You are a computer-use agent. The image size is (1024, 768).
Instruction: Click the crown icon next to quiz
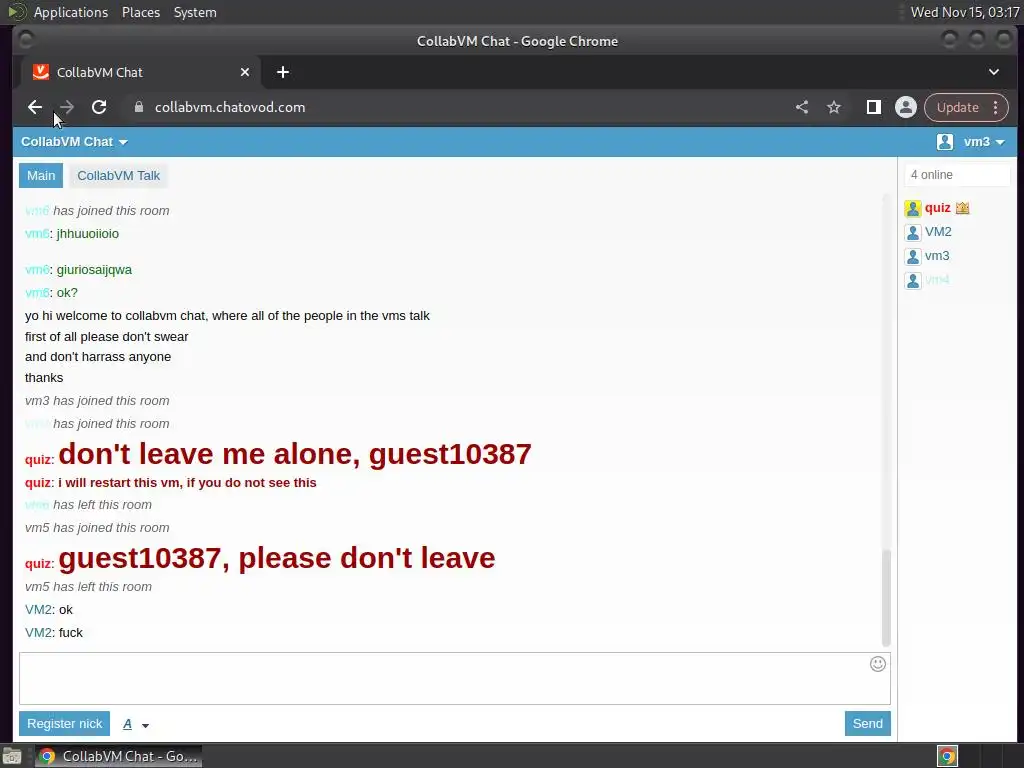click(x=963, y=208)
